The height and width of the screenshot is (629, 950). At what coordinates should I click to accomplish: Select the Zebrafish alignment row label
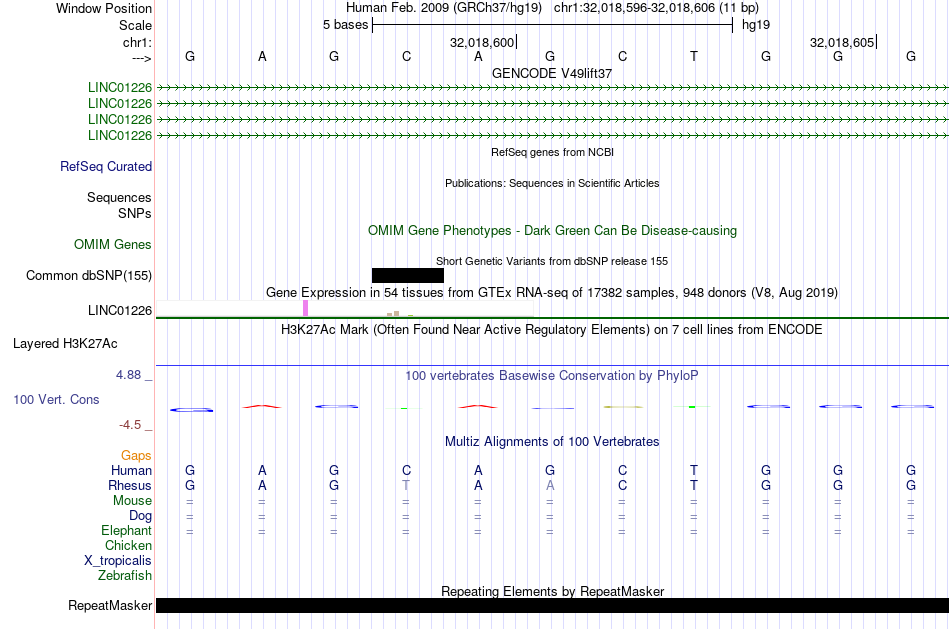[x=125, y=576]
